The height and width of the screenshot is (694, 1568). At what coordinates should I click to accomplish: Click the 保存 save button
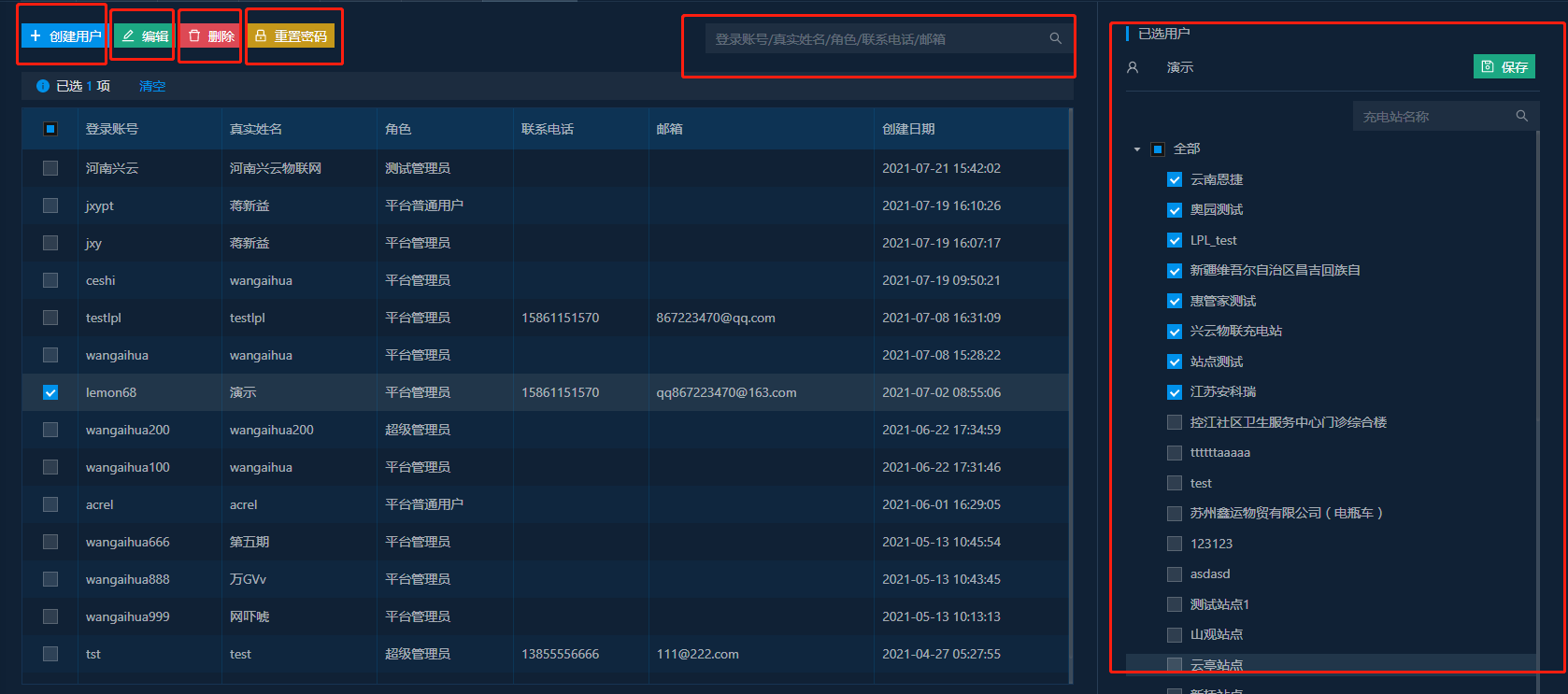tap(1504, 67)
